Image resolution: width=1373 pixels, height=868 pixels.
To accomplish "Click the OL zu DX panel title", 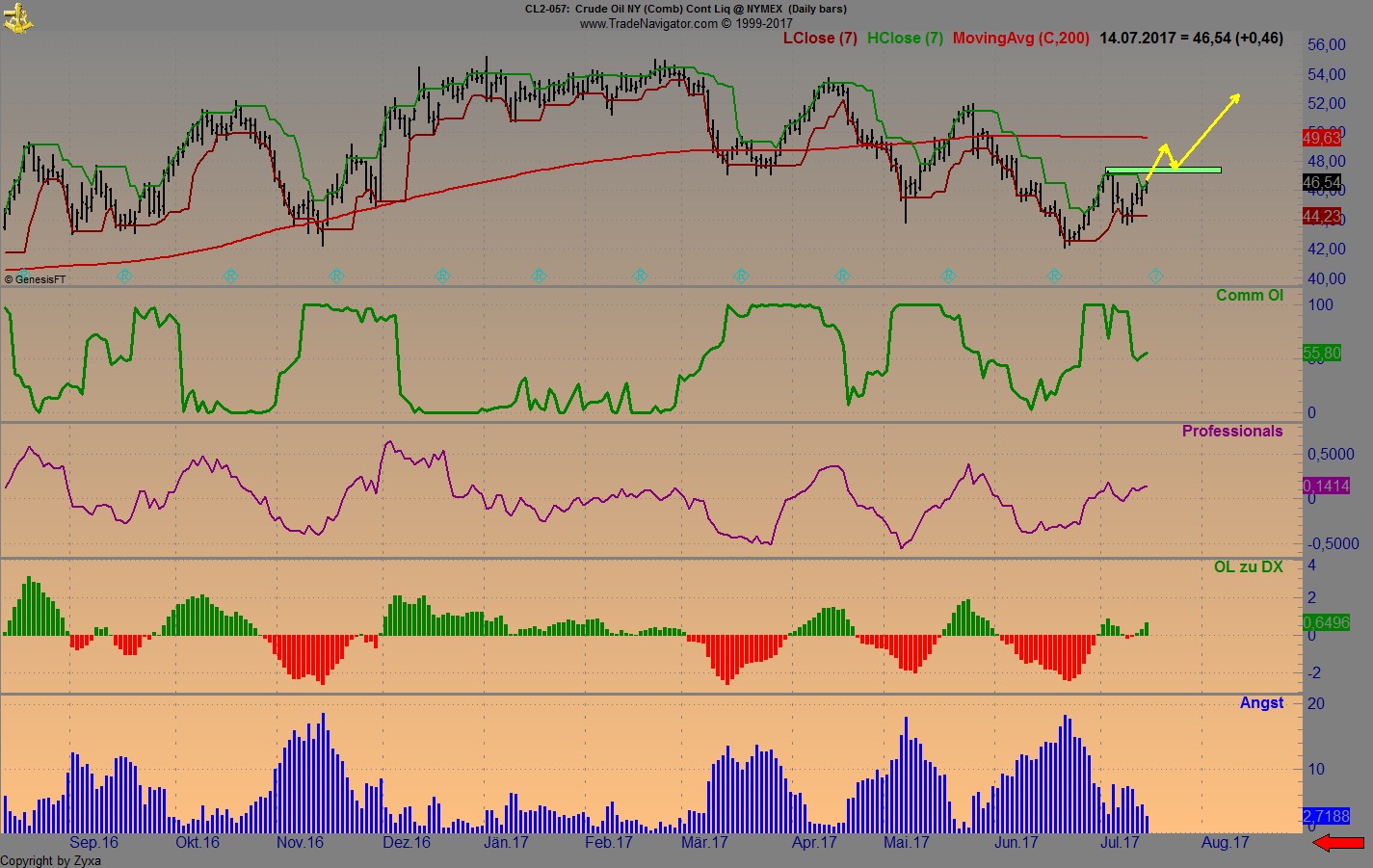I will (1251, 566).
